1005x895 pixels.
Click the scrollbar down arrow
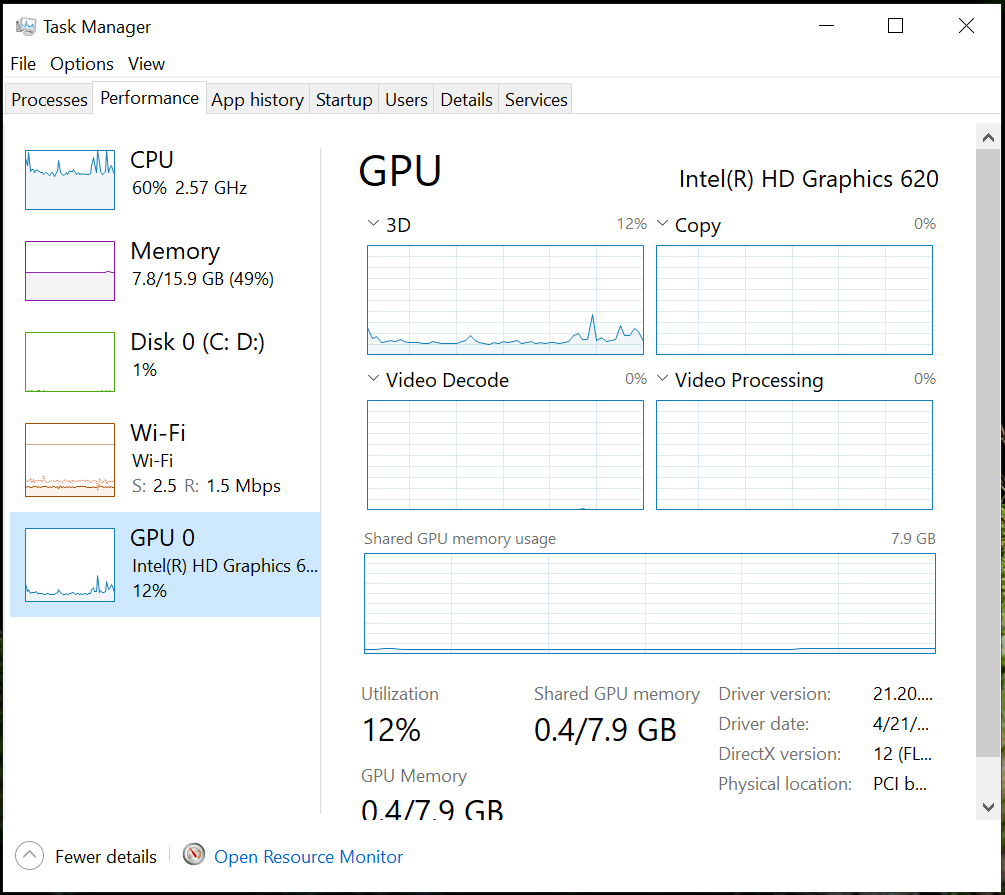pyautogui.click(x=988, y=807)
